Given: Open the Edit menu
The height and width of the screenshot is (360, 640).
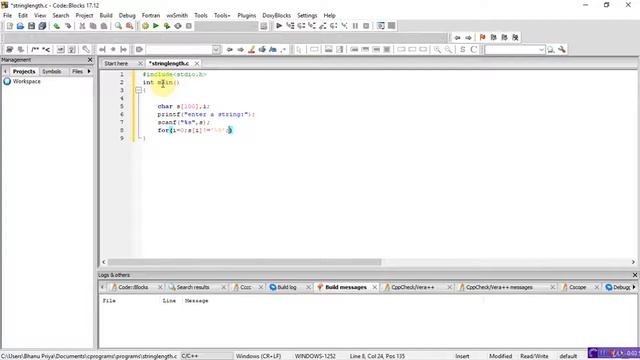Looking at the screenshot, I should [x=23, y=15].
